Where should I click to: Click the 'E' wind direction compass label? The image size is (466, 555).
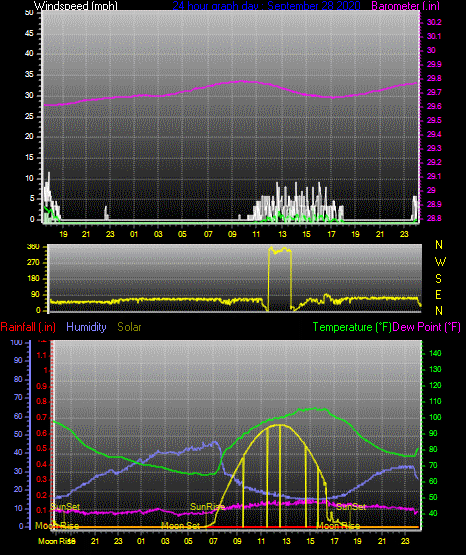[x=438, y=294]
